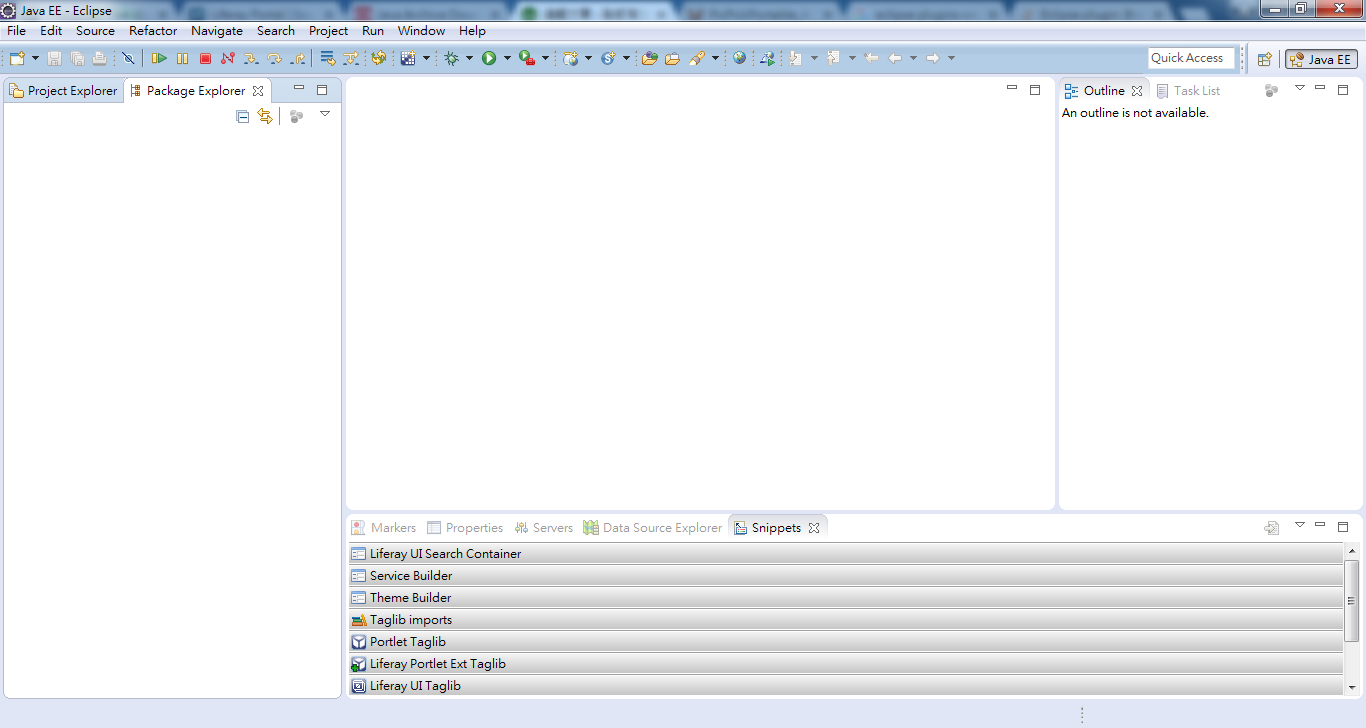The image size is (1366, 728).
Task: Click the Step Into icon
Action: tap(251, 58)
